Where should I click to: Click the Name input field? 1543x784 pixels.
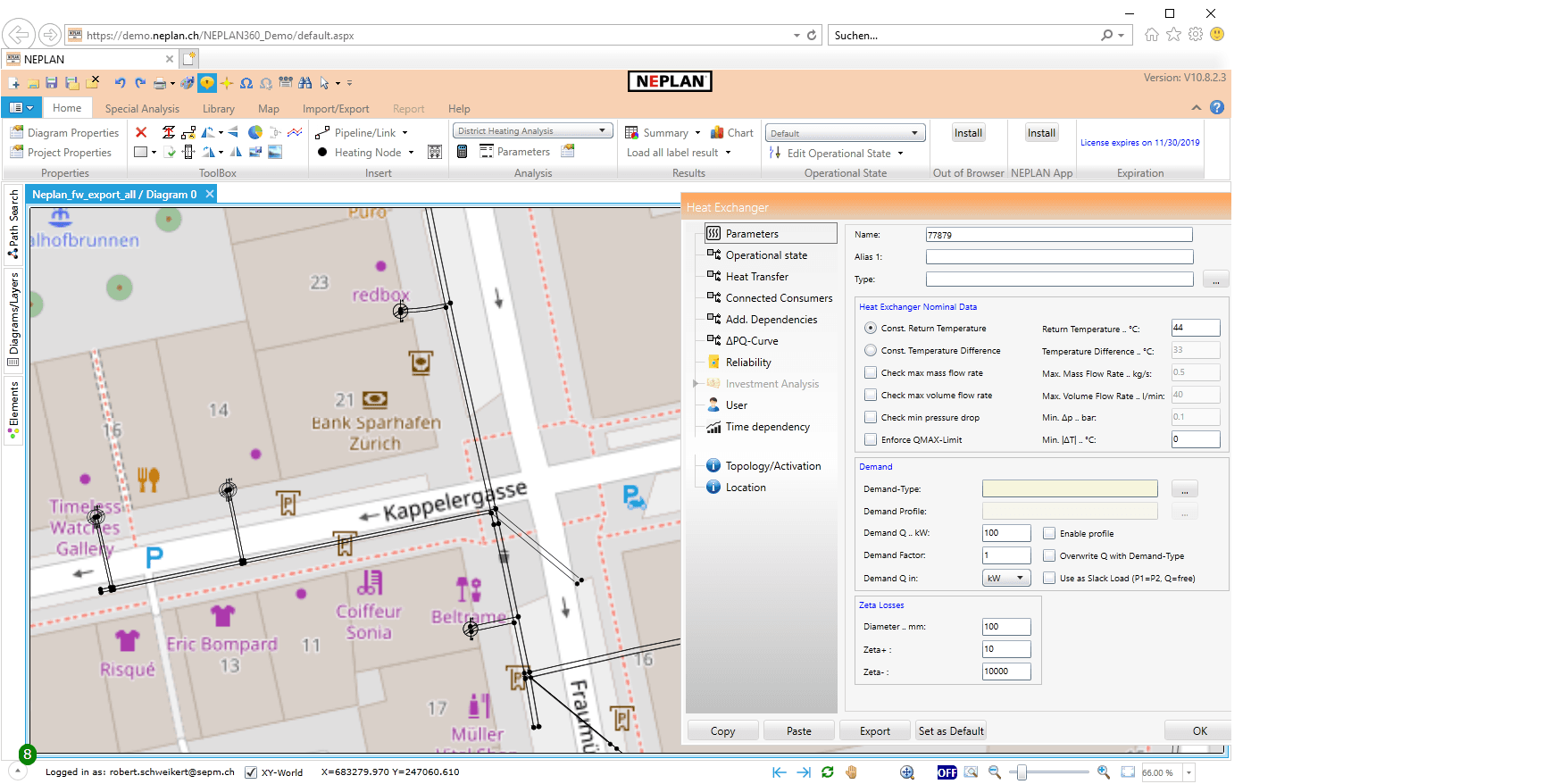[1059, 235]
